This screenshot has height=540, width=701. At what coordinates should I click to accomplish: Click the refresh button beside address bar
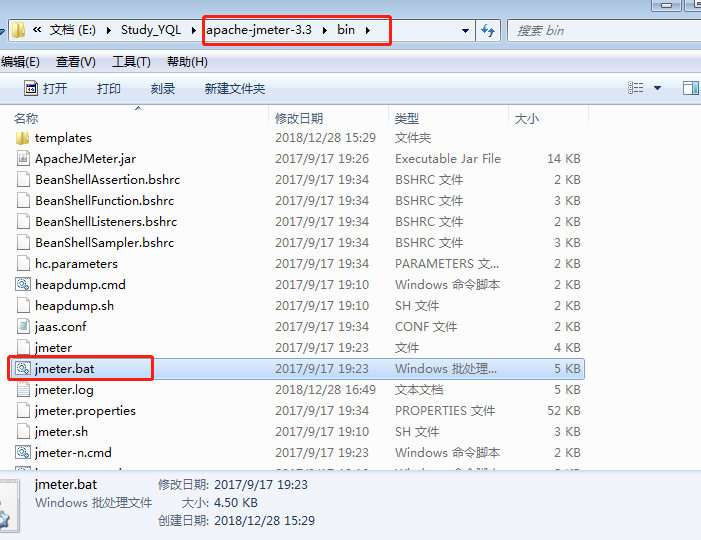(x=488, y=30)
